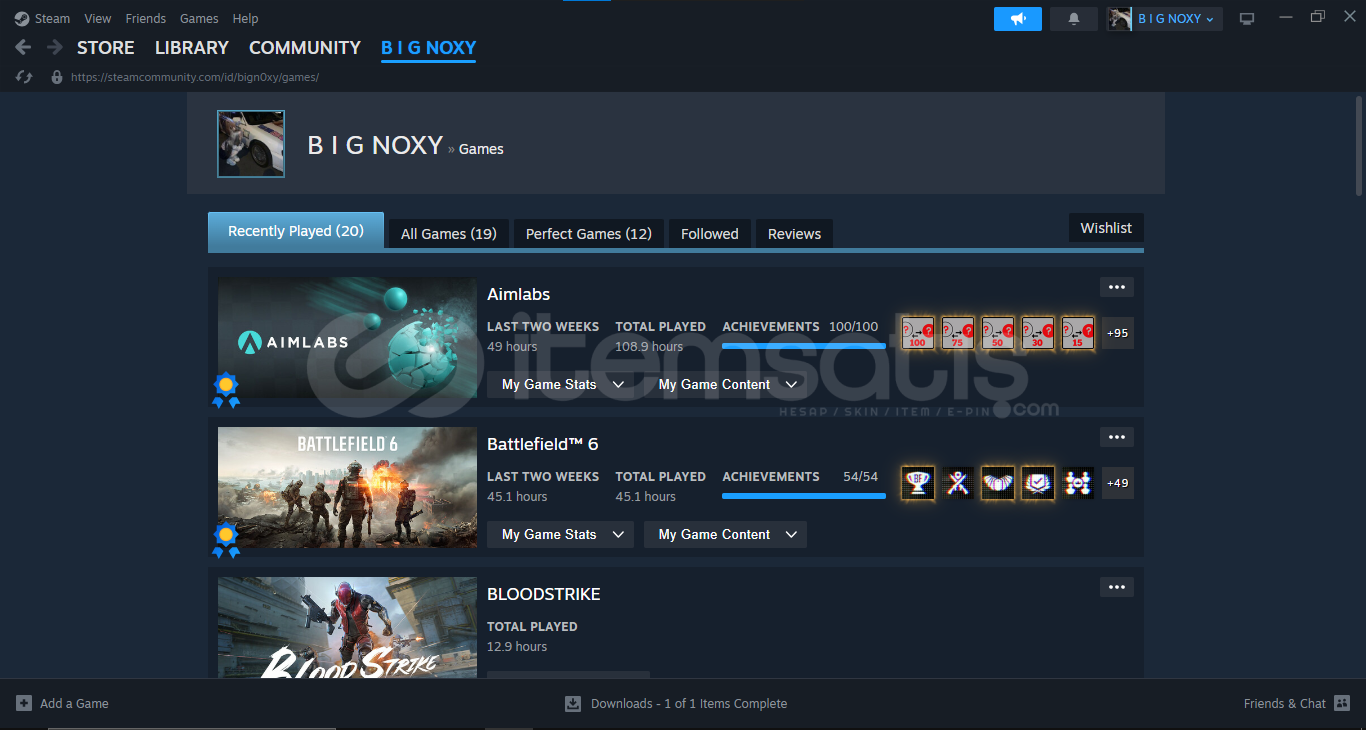Go forward using the forward arrow
1366x730 pixels.
54,47
